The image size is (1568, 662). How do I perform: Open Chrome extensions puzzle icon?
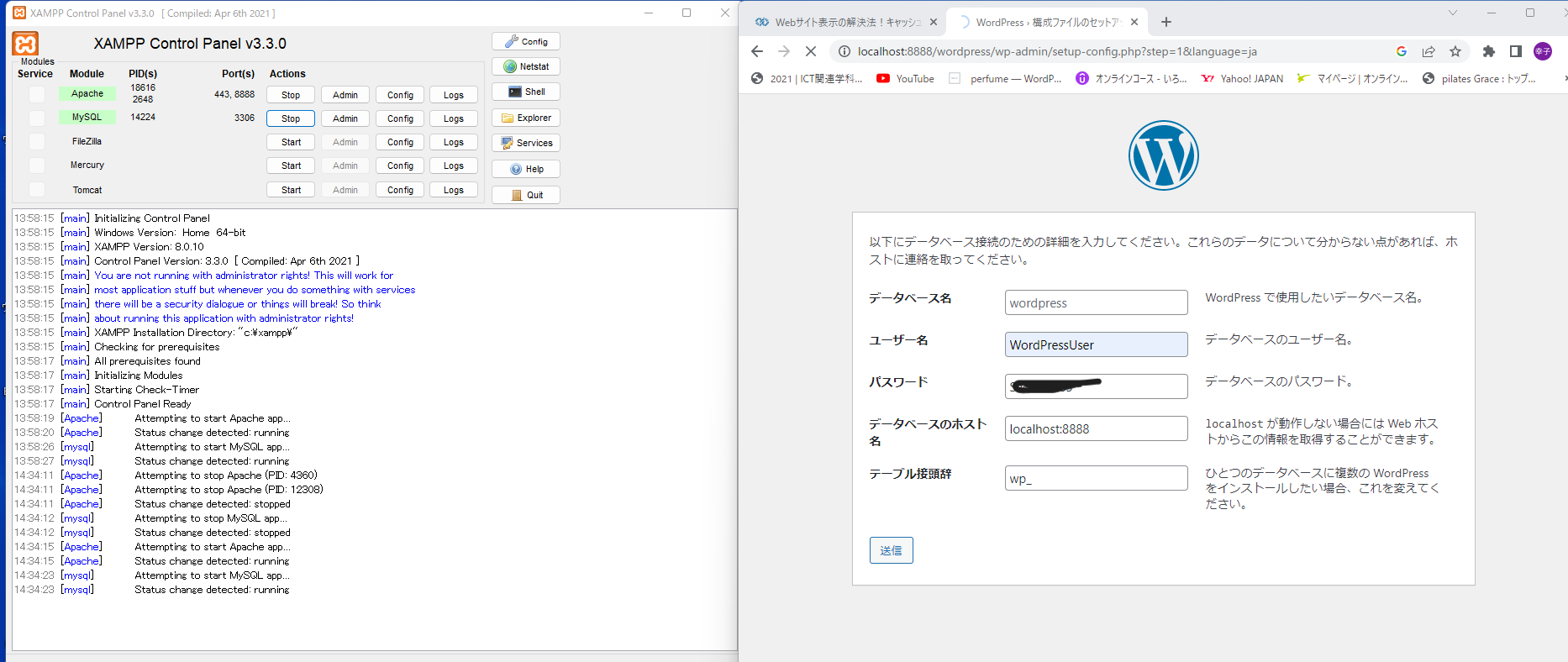tap(1489, 51)
